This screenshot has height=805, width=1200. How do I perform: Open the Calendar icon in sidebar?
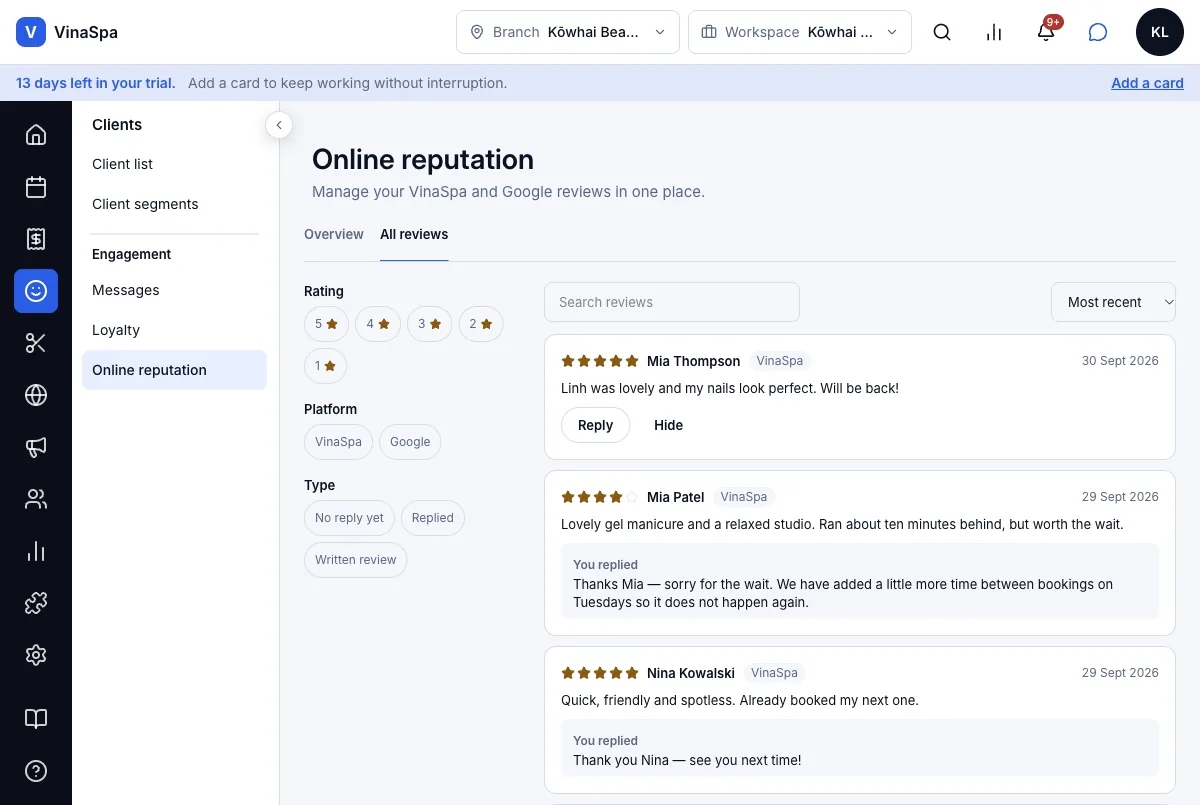point(36,187)
